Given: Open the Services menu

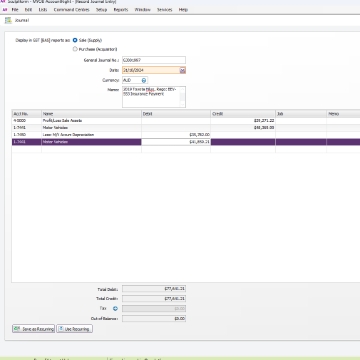Looking at the screenshot, I should [x=165, y=10].
